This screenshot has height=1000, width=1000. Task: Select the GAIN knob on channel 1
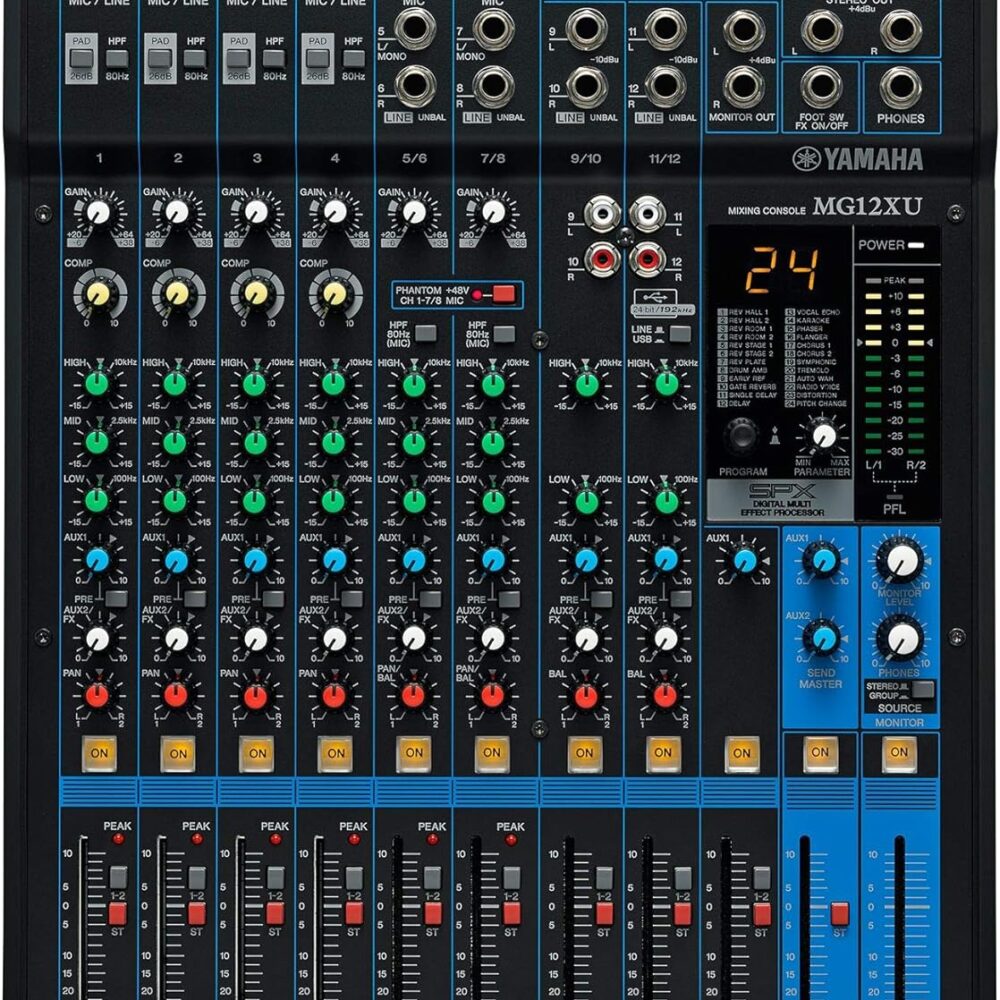click(x=99, y=212)
